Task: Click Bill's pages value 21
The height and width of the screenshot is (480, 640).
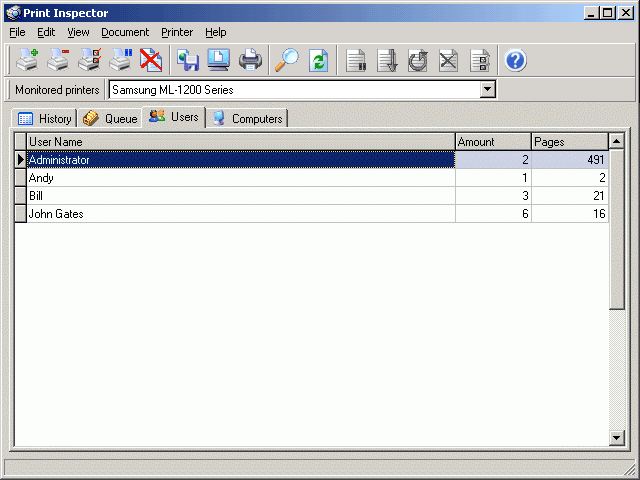Action: pyautogui.click(x=570, y=196)
